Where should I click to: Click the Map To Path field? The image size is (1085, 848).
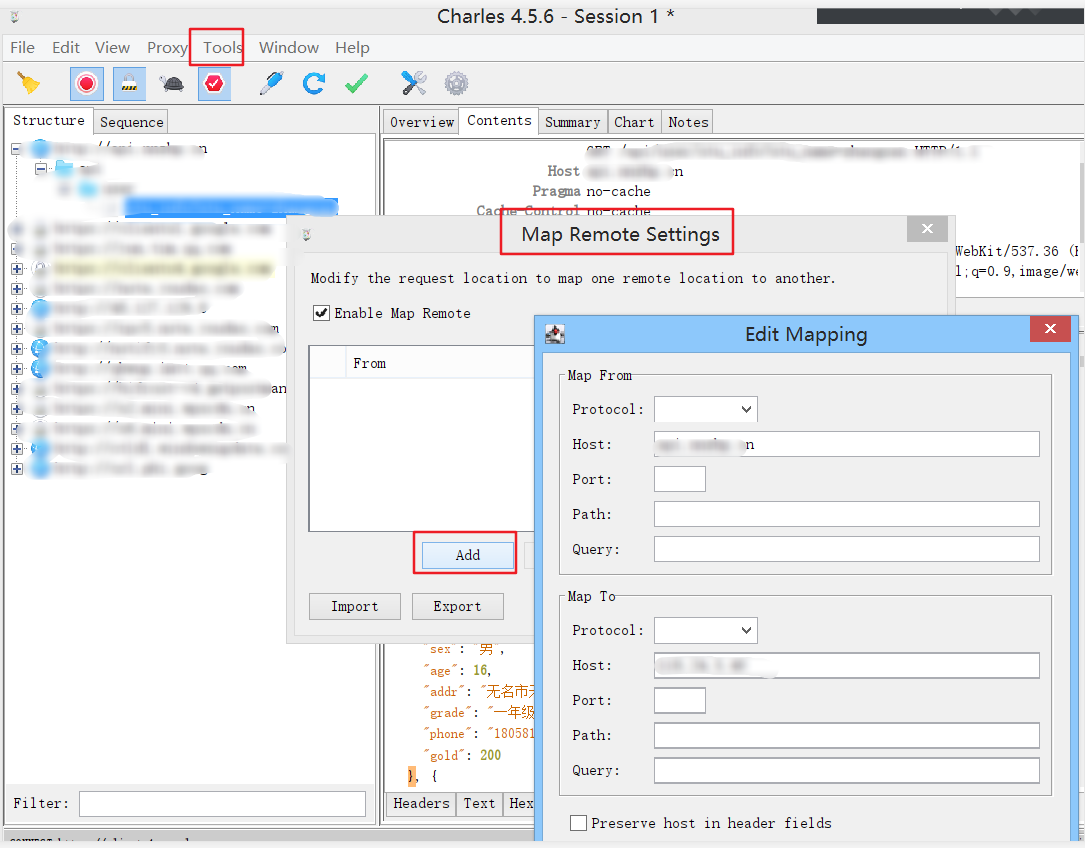click(846, 735)
